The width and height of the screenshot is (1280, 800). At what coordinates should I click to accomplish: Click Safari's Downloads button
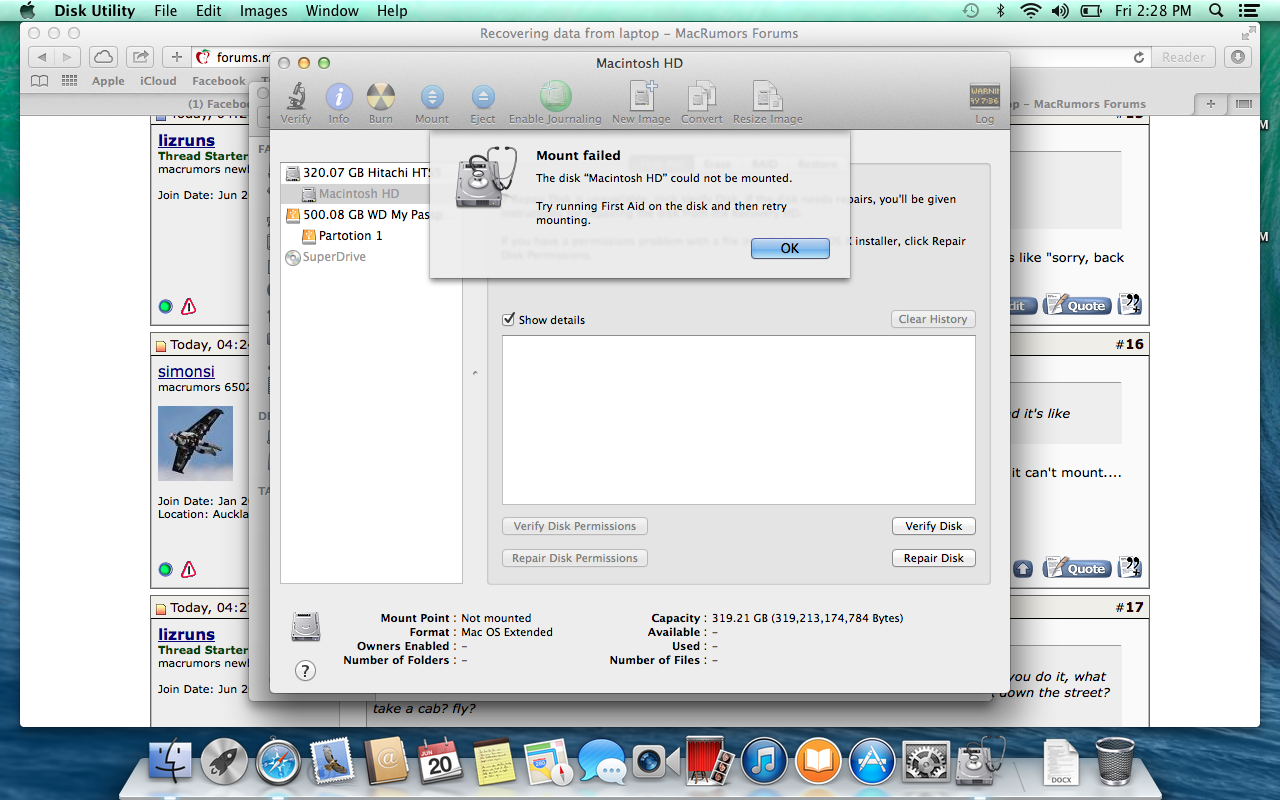coord(1238,57)
